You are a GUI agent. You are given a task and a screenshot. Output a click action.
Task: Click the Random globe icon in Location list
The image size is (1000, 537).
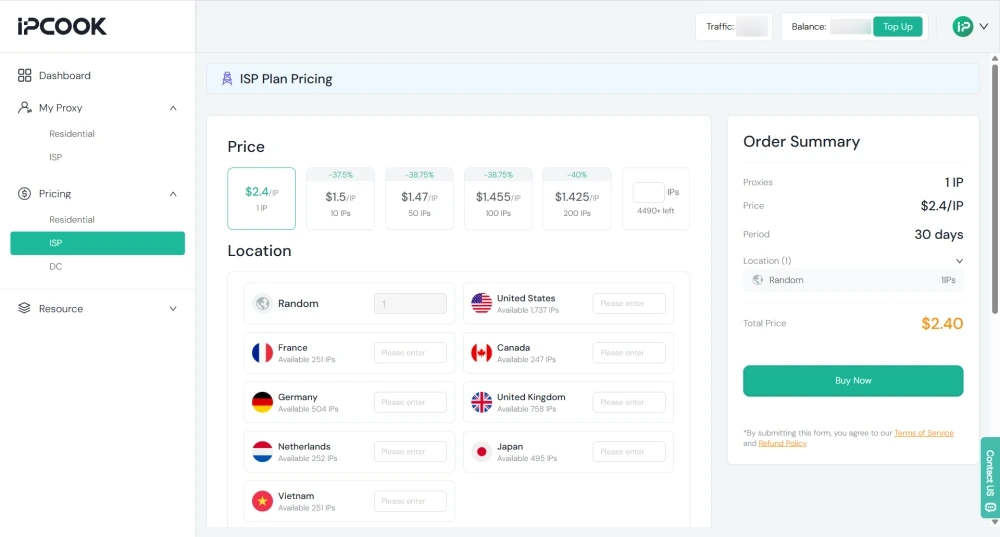point(262,304)
